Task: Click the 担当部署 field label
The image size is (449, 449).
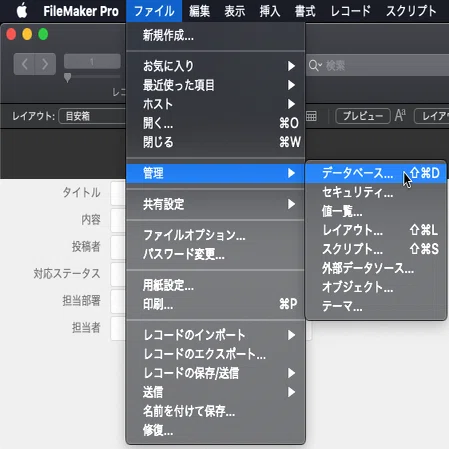Action: click(81, 301)
